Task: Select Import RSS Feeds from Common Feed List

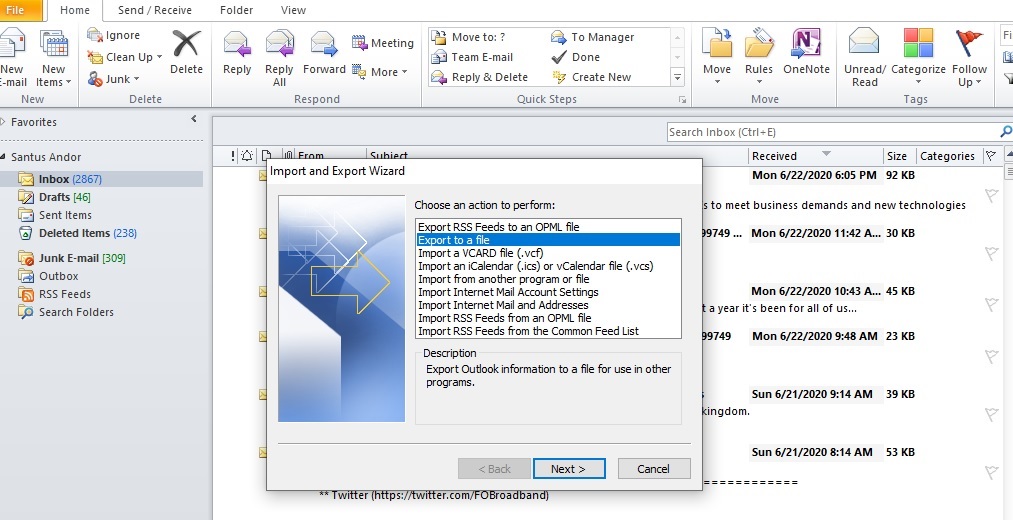Action: [548, 331]
